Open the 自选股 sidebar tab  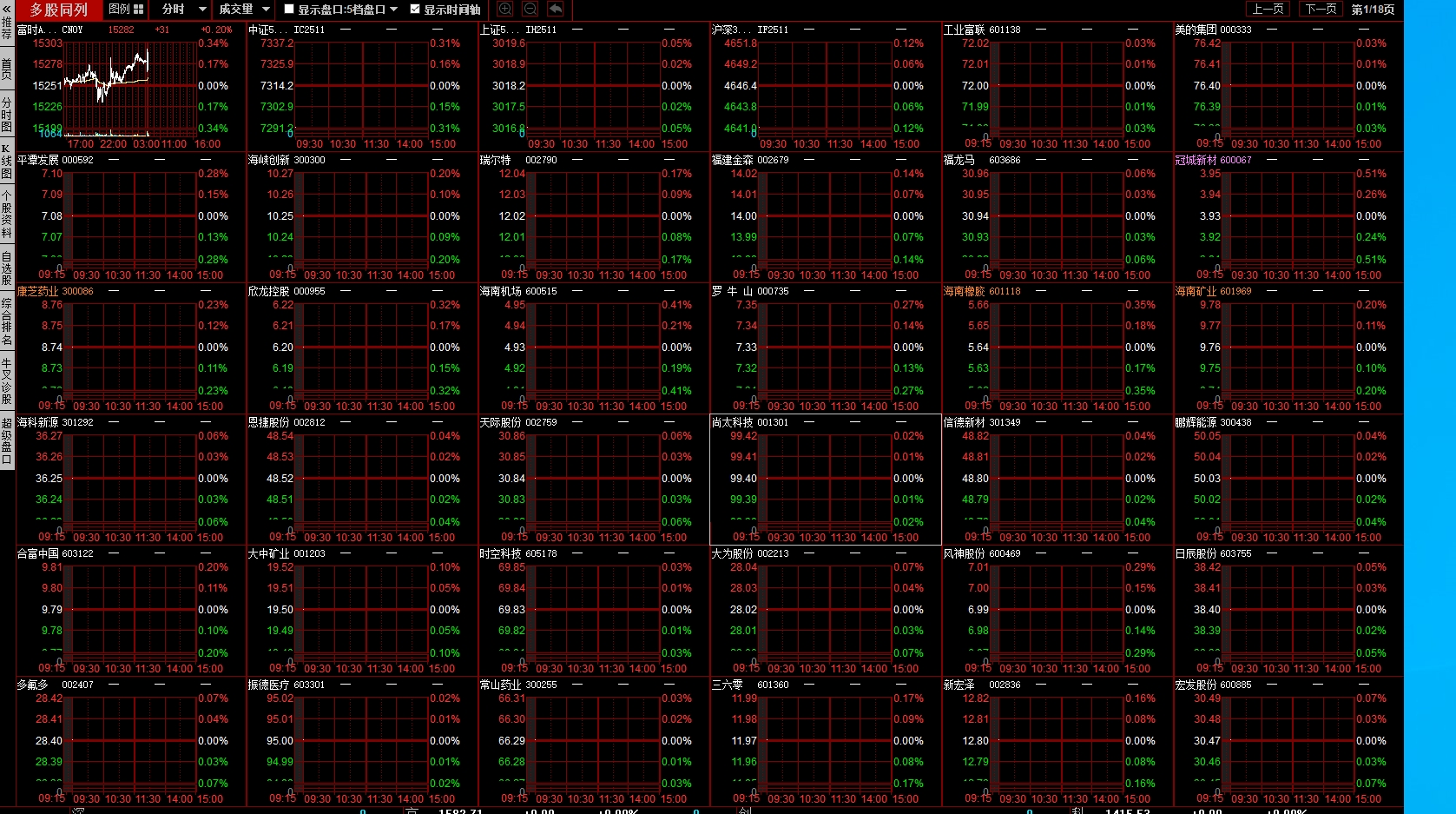[7, 268]
